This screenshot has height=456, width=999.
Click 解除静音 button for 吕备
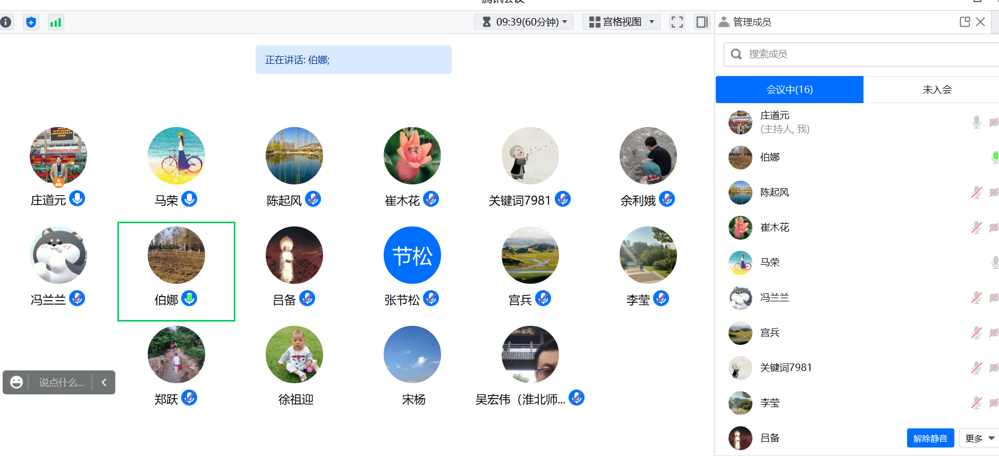(x=930, y=438)
